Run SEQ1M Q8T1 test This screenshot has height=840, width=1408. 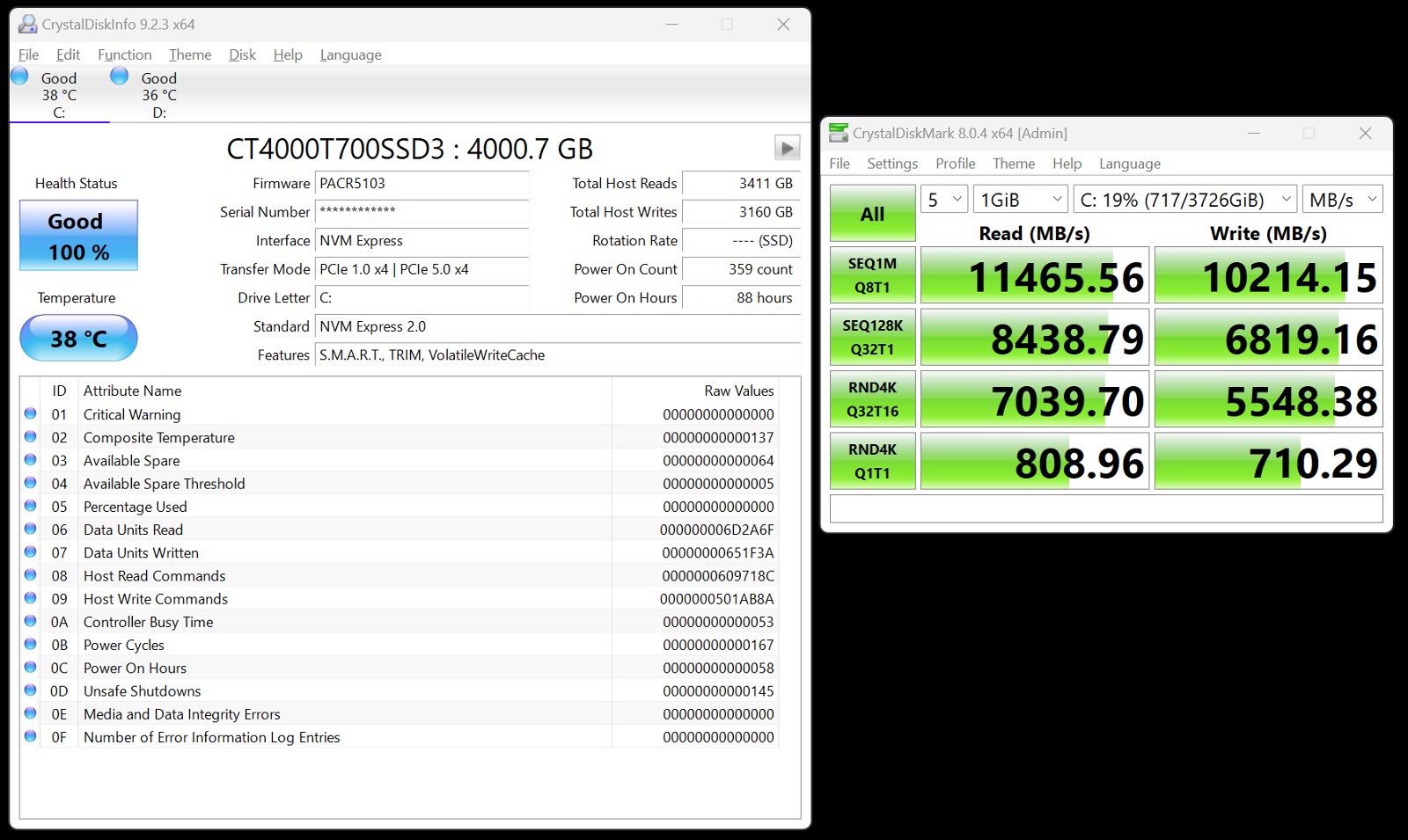coord(872,275)
